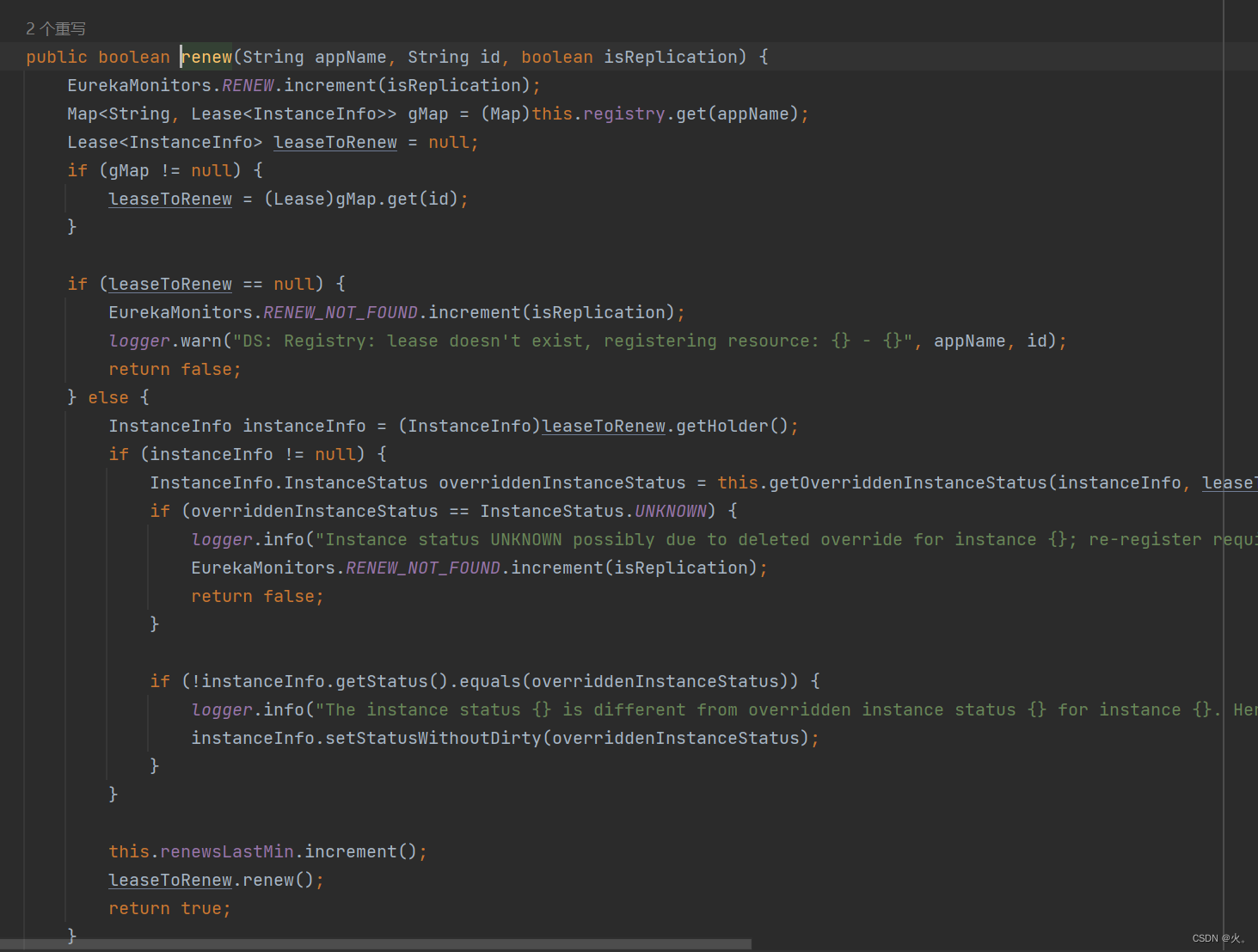Click the 'return true;' statement
Image resolution: width=1258 pixels, height=952 pixels.
tap(170, 908)
